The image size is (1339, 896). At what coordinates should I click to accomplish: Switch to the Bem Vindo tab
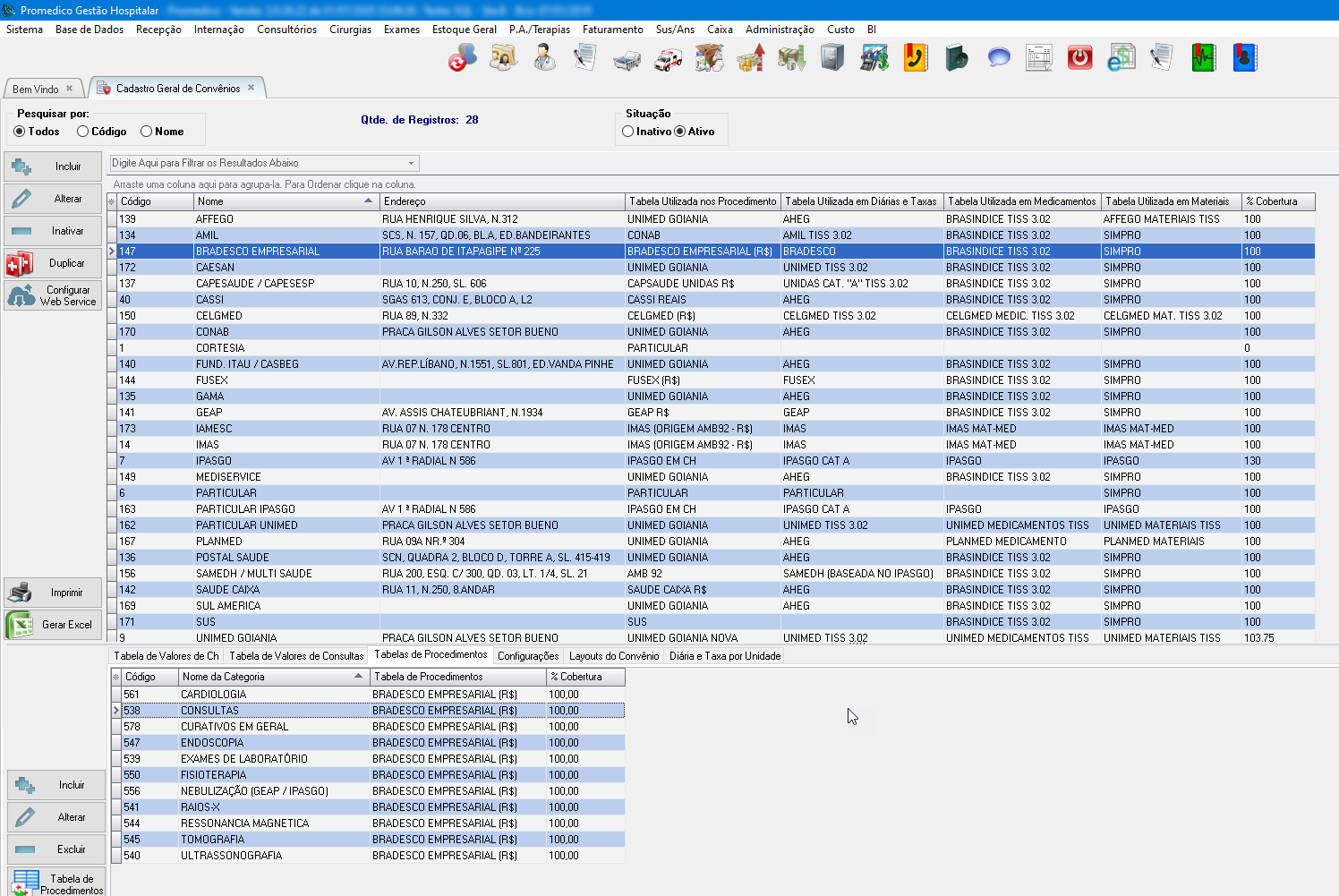[x=36, y=90]
